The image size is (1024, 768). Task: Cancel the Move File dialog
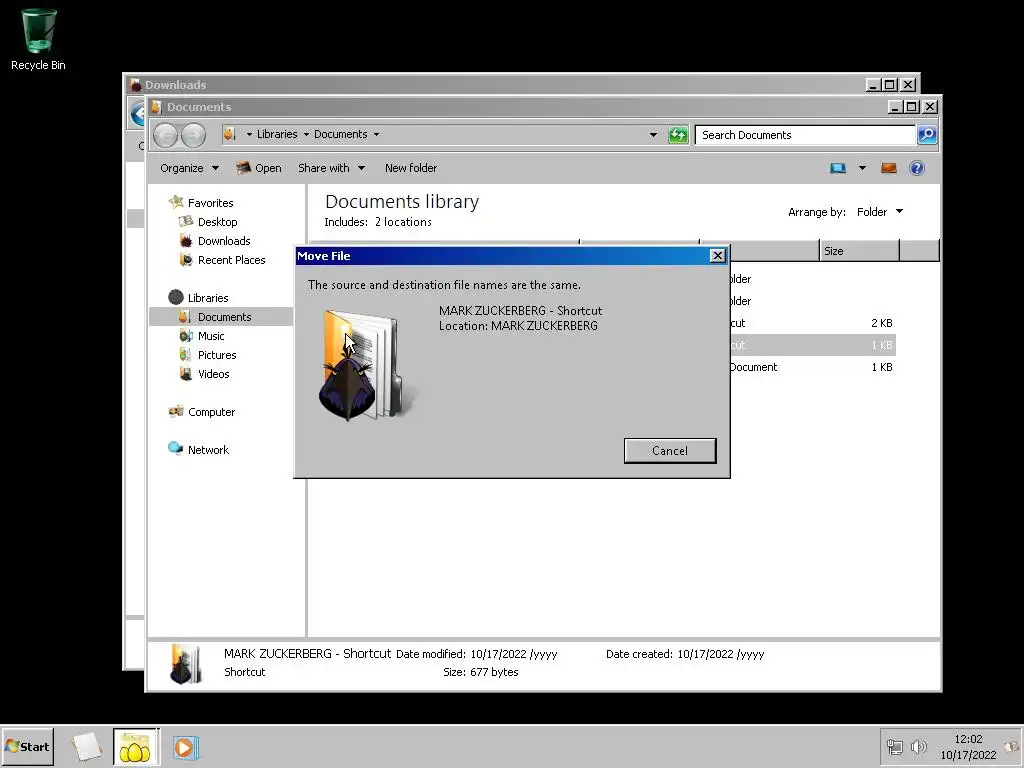(x=669, y=451)
